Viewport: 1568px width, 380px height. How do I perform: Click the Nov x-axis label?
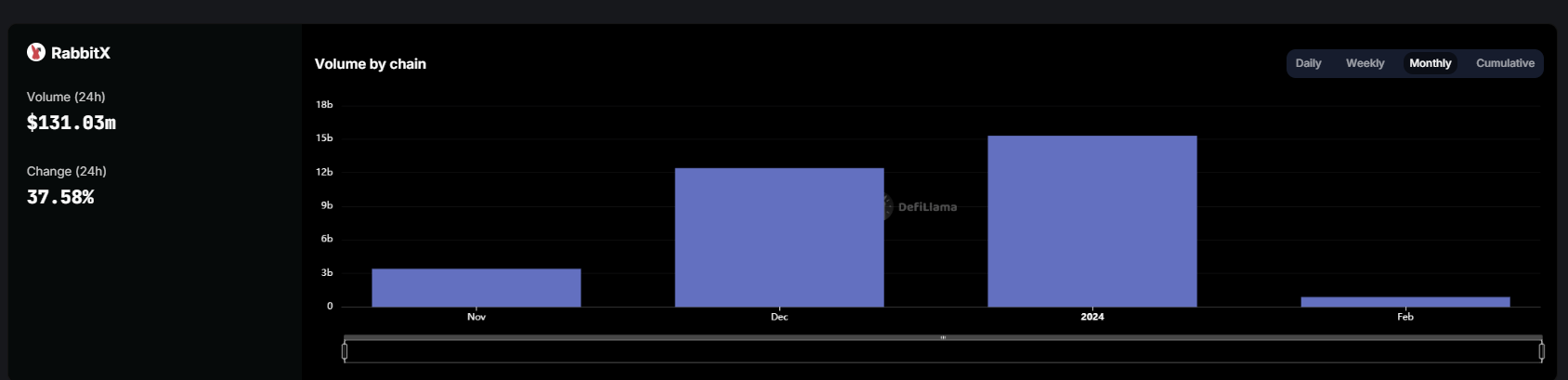pyautogui.click(x=477, y=317)
